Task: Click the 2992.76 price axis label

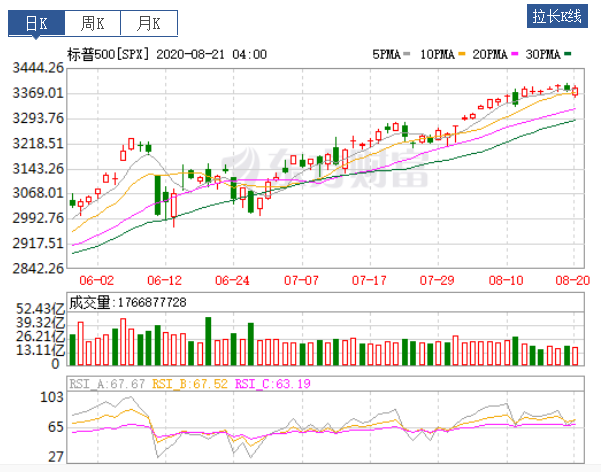Action: click(x=38, y=218)
